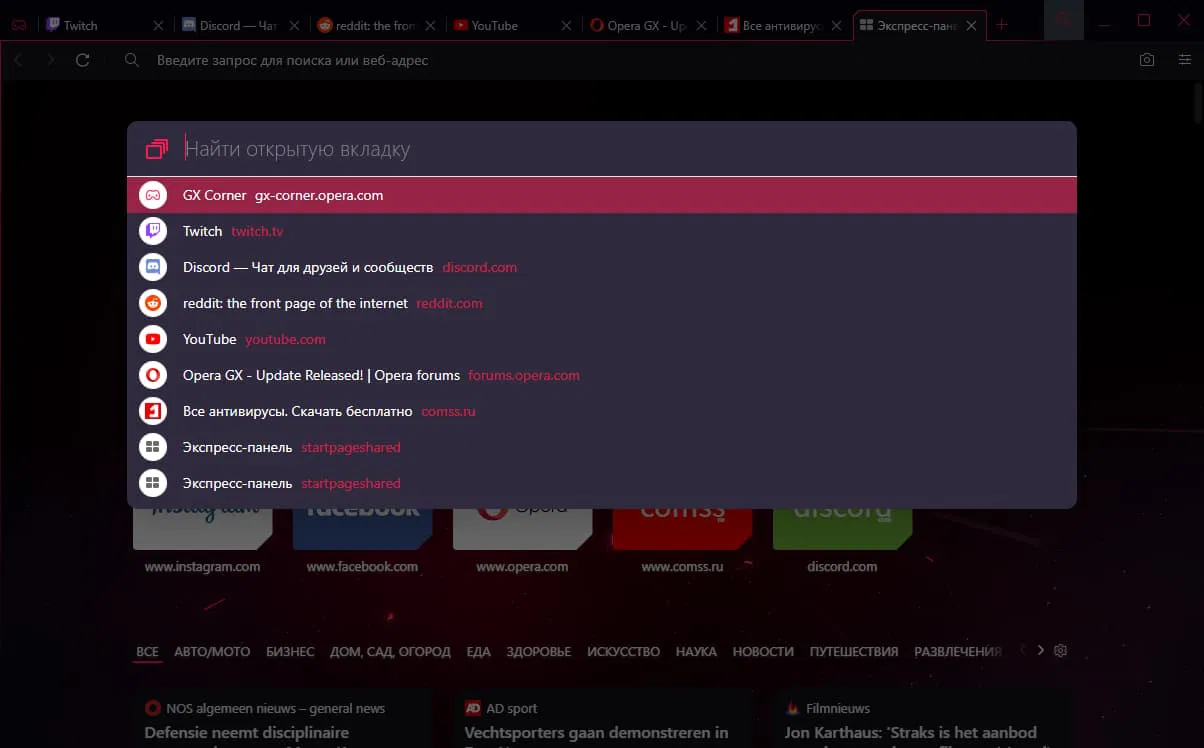This screenshot has width=1204, height=748.
Task: Close the Все антивирусы tab
Action: (x=836, y=26)
